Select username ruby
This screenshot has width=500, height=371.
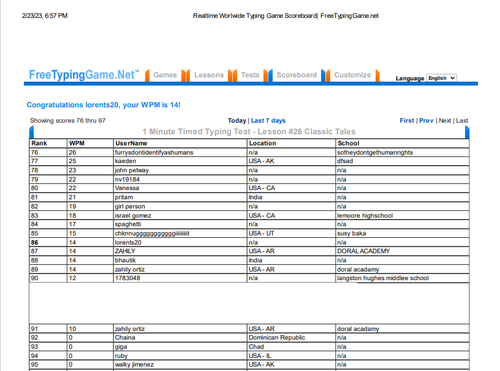[x=121, y=356]
